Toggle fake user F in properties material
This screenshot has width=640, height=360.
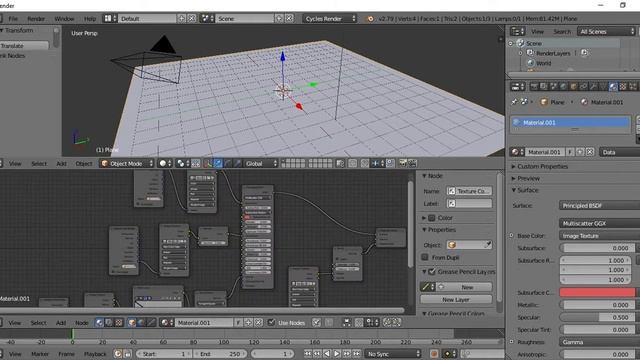coord(570,152)
